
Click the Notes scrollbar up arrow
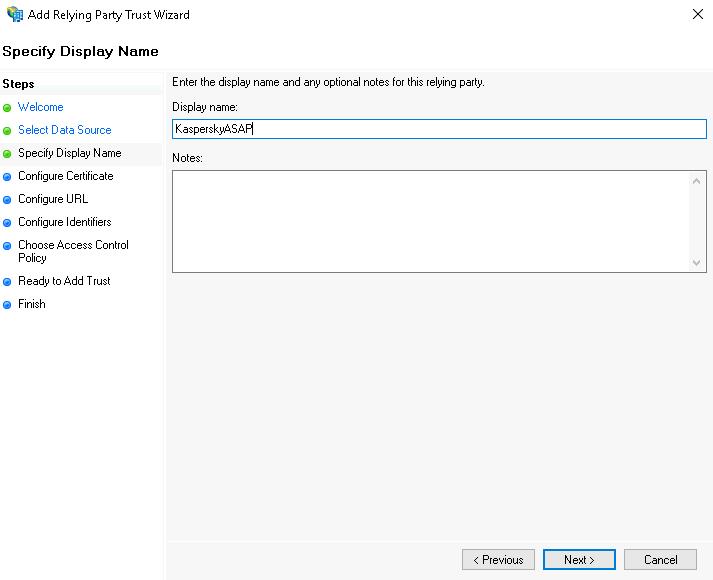tap(697, 181)
